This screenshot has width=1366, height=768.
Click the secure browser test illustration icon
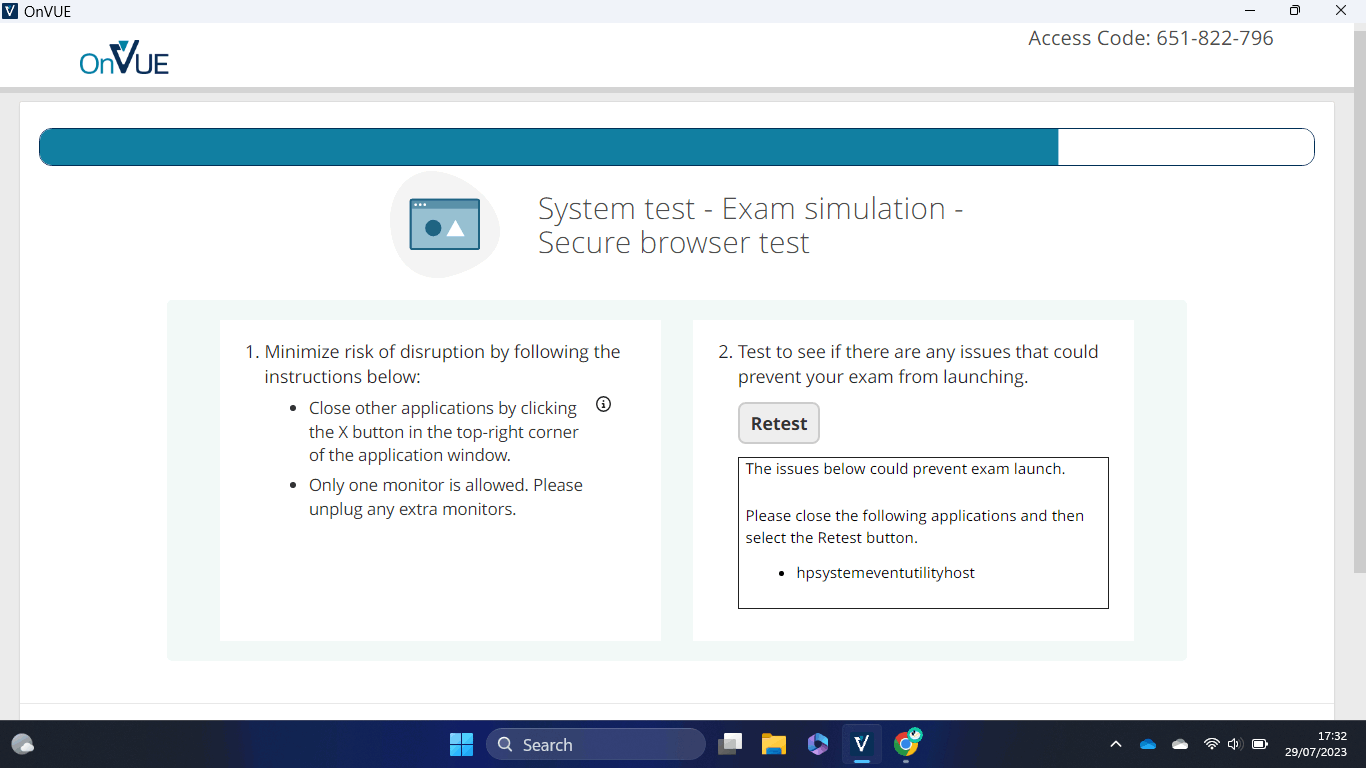point(445,224)
